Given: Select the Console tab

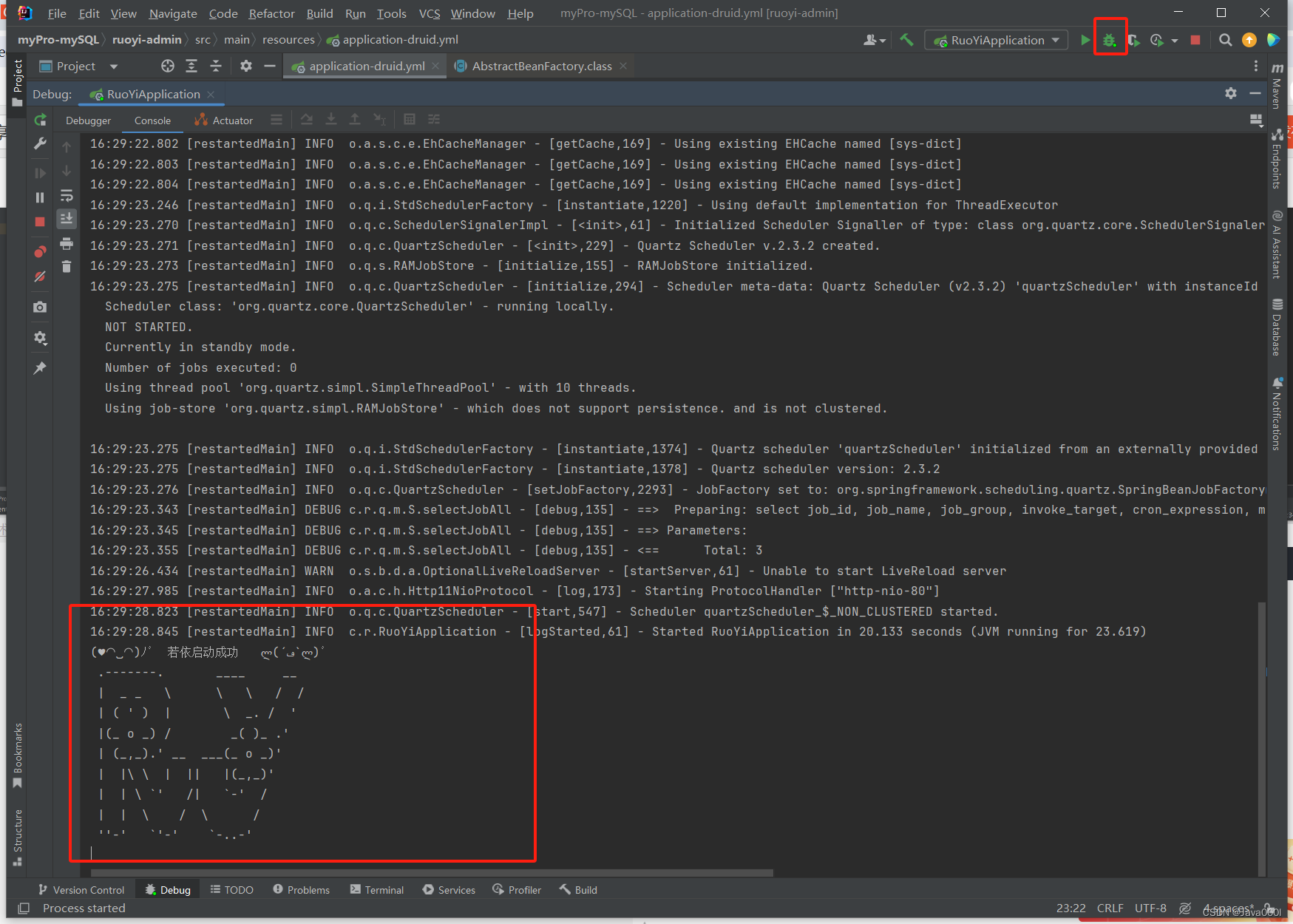Looking at the screenshot, I should [x=152, y=120].
